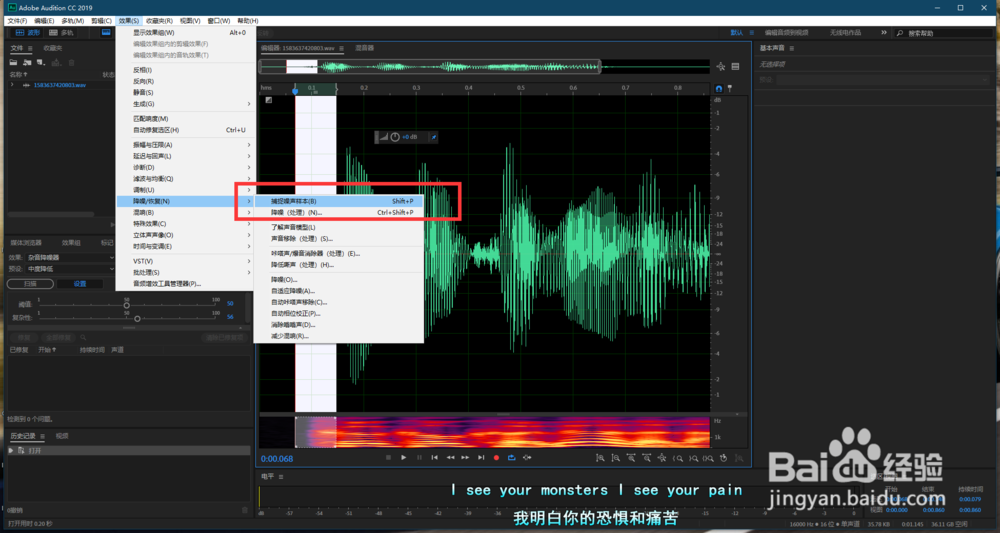The height and width of the screenshot is (533, 1000).
Task: Open the 编辑(E) menu
Action: [x=44, y=21]
